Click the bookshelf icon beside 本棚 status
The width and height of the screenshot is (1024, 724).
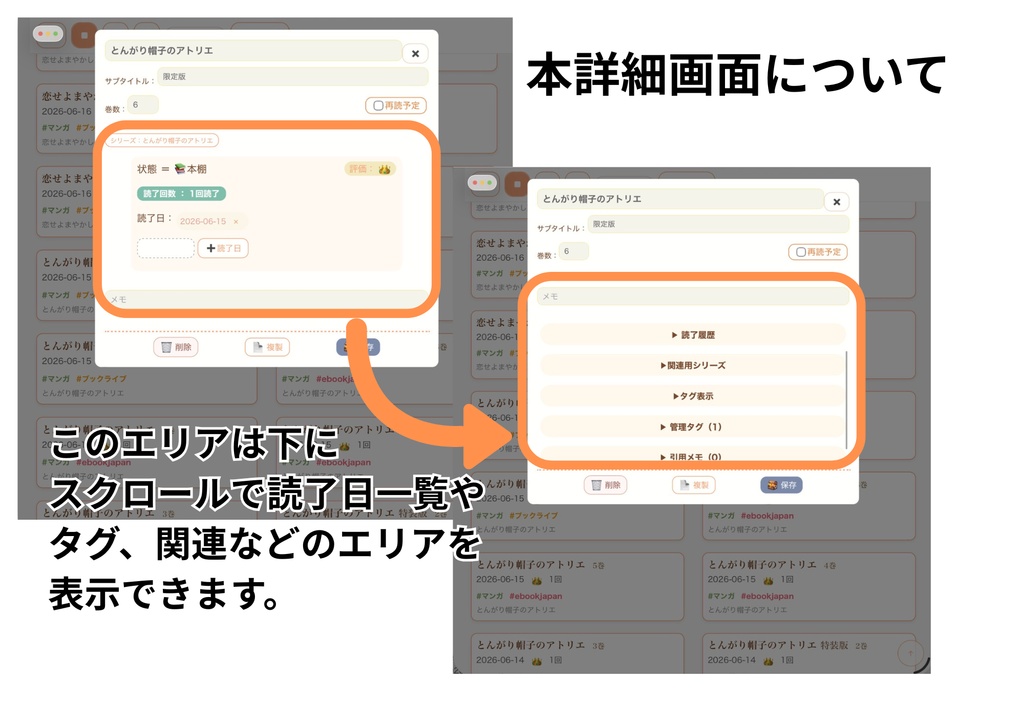[180, 169]
